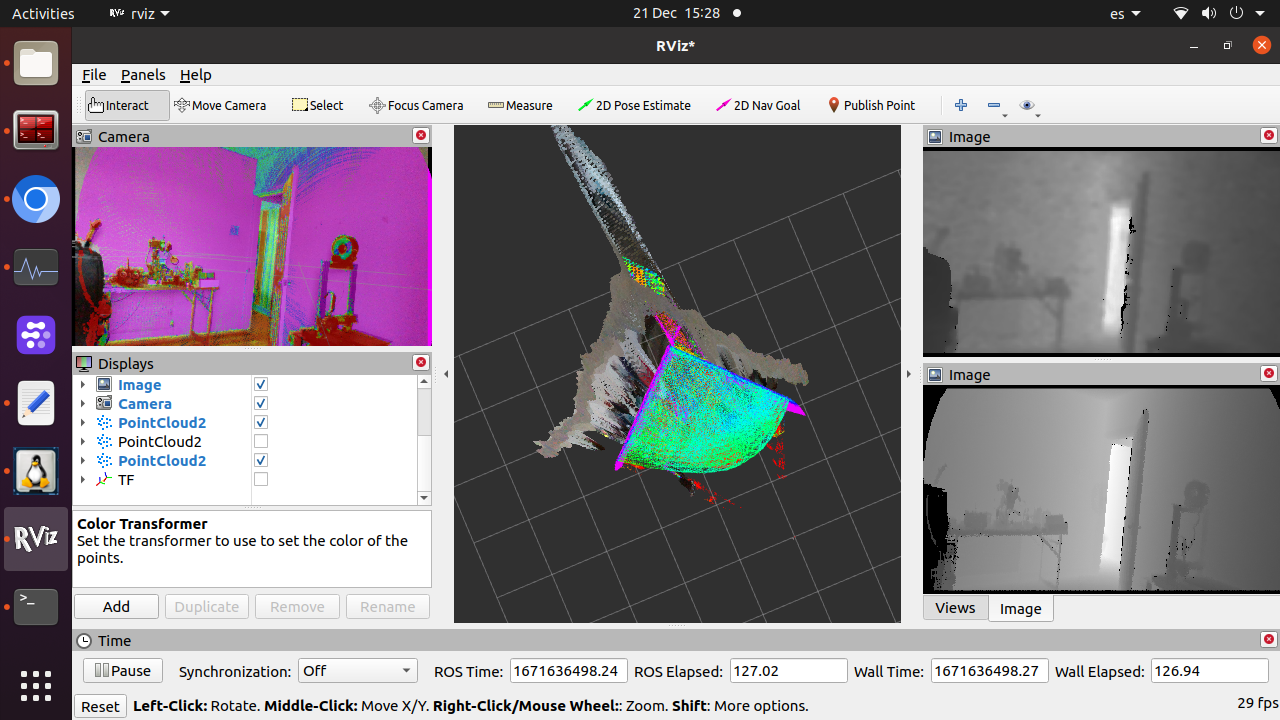Viewport: 1280px width, 720px height.
Task: Select the Move Camera tool
Action: 220,105
